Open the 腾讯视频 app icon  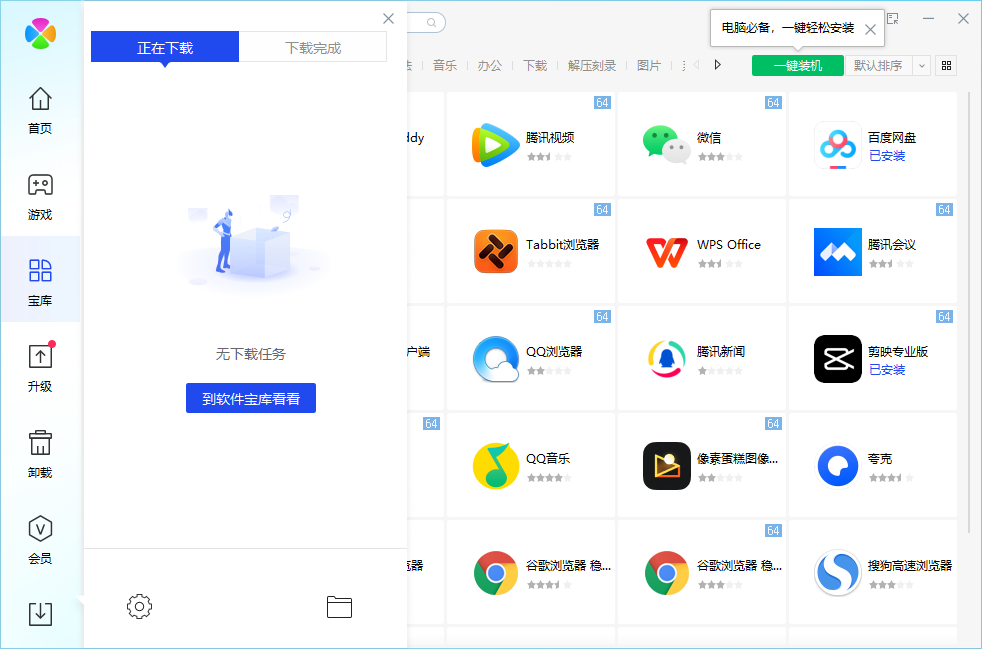495,145
